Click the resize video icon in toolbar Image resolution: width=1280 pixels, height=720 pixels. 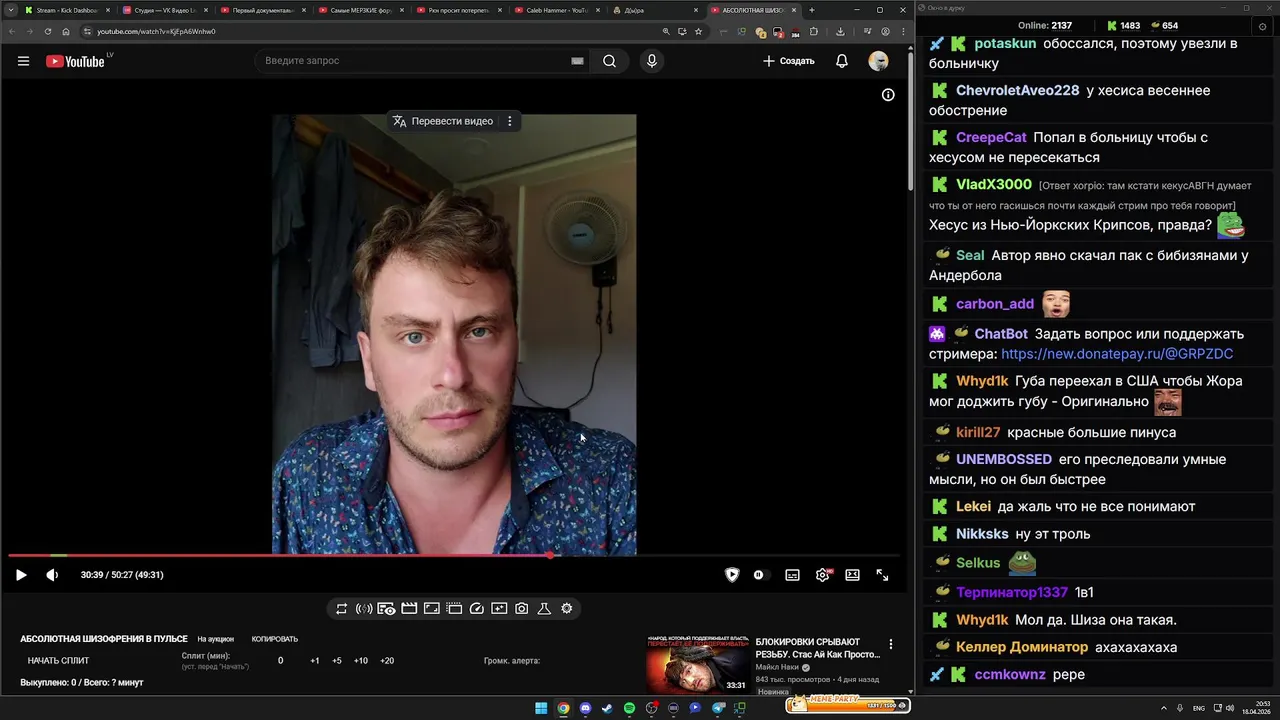tap(432, 608)
